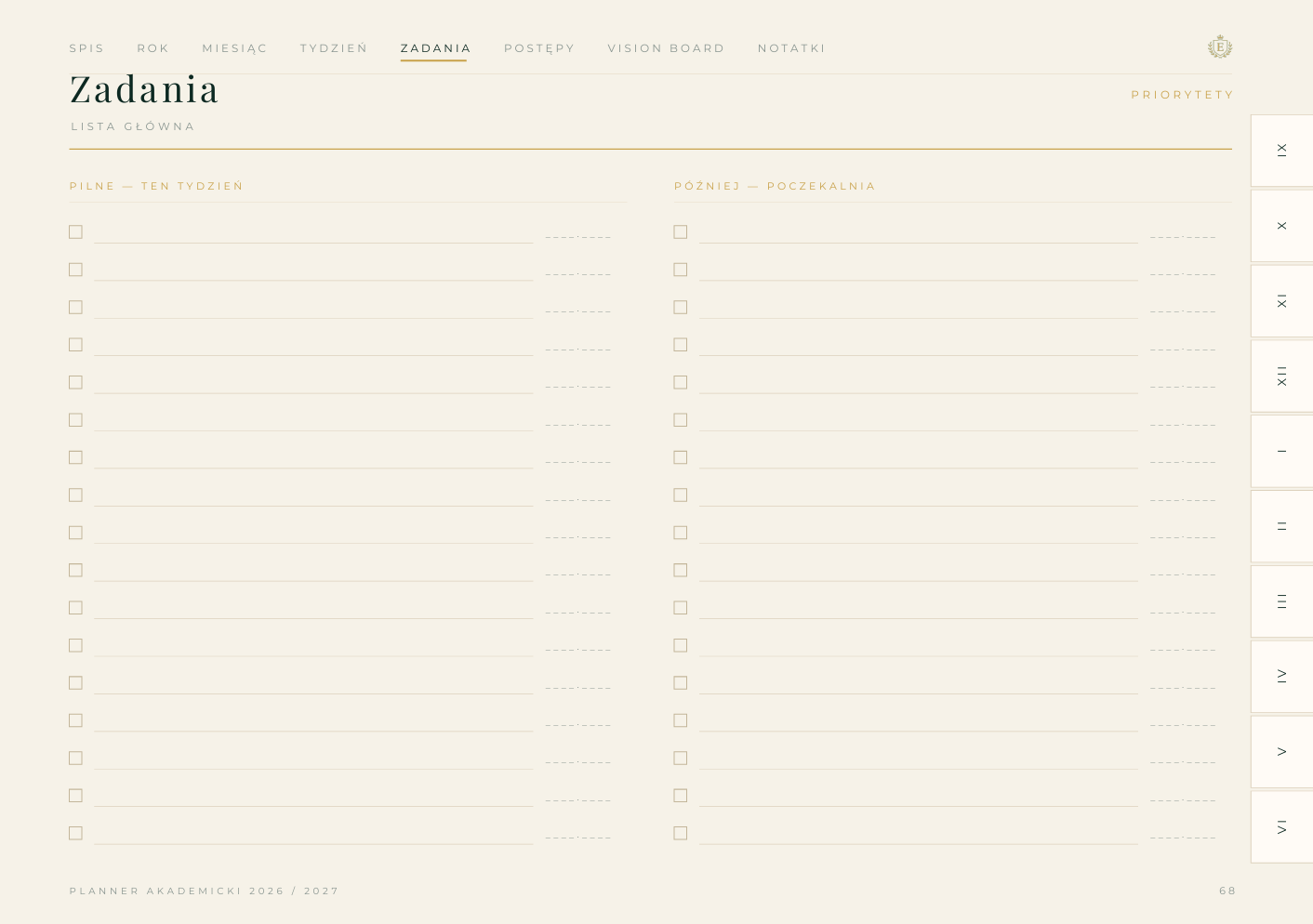Click the Zadania page heading
Screen dimensions: 1313x924
pos(144,89)
